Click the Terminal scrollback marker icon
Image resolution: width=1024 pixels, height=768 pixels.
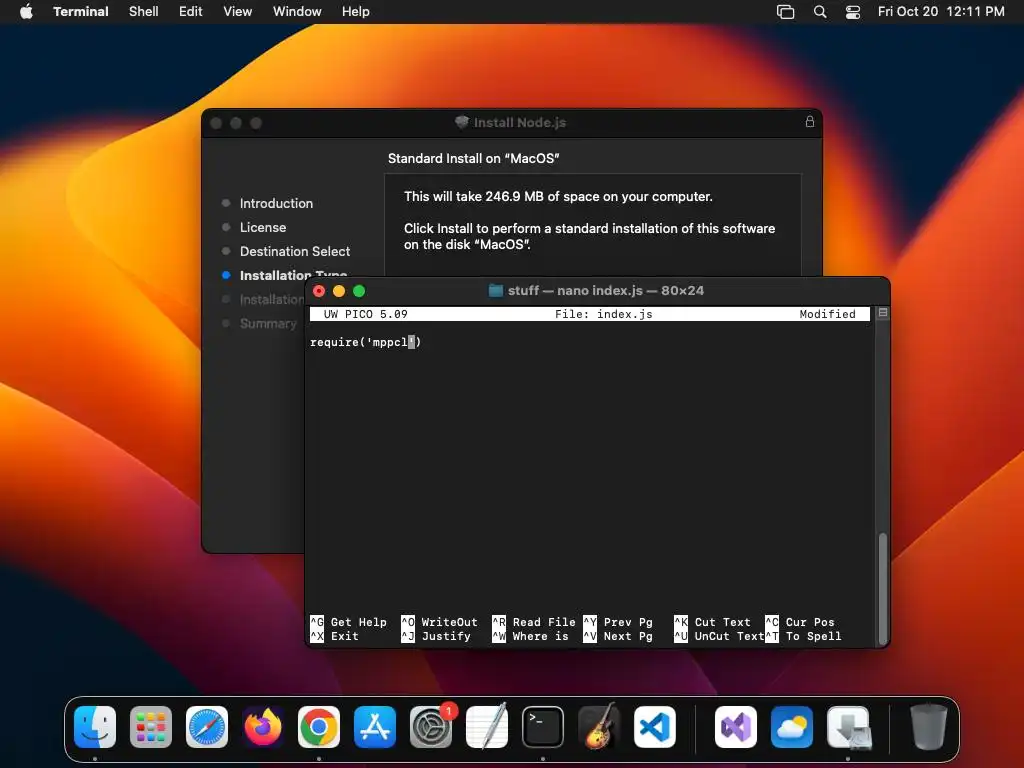(883, 313)
